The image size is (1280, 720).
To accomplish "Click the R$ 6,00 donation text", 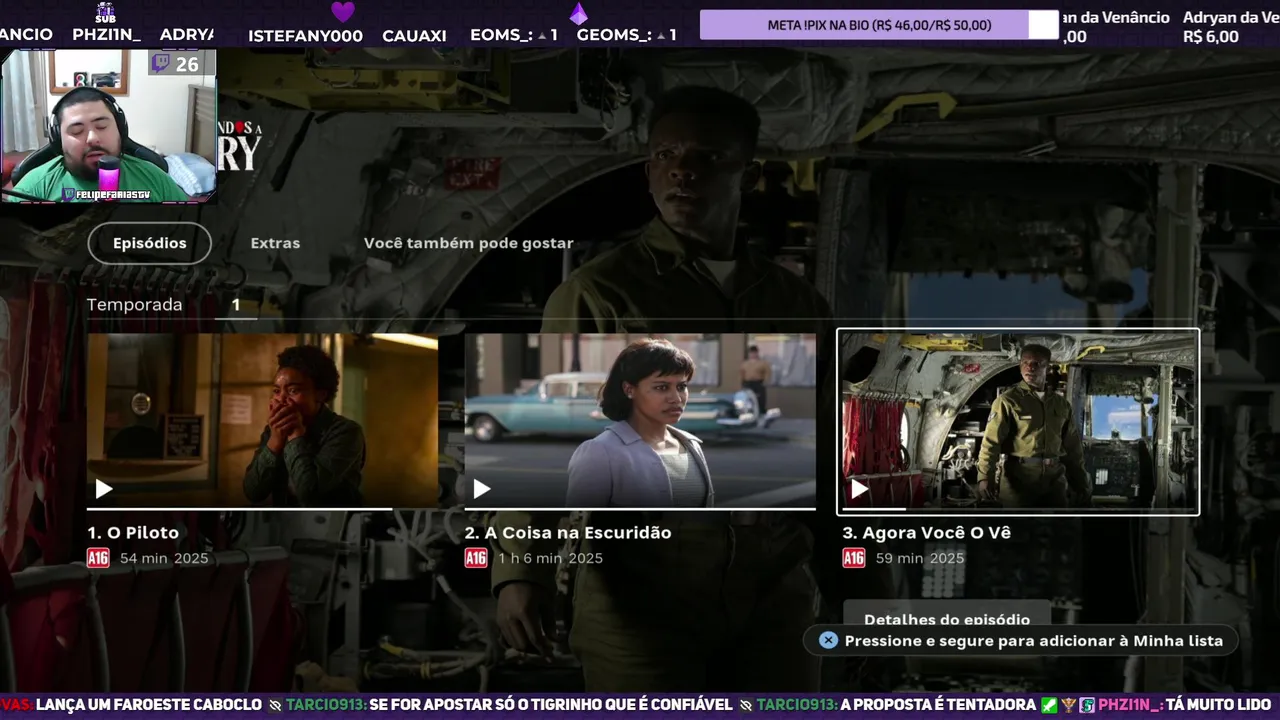I will click(x=1210, y=37).
